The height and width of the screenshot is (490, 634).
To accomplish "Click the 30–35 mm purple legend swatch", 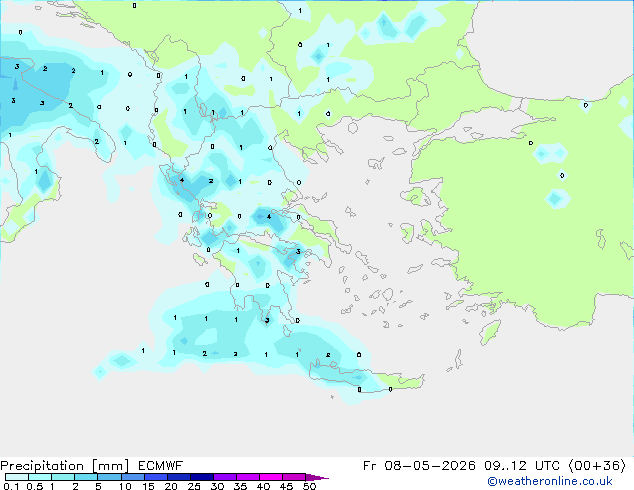I will click(x=225, y=477).
